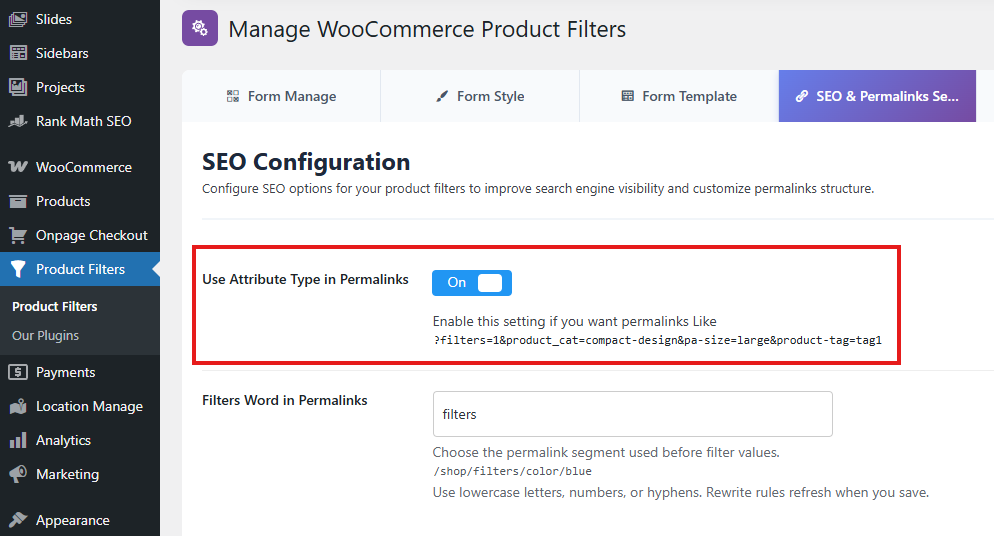
Task: Click the Analytics bar chart icon
Action: click(18, 440)
